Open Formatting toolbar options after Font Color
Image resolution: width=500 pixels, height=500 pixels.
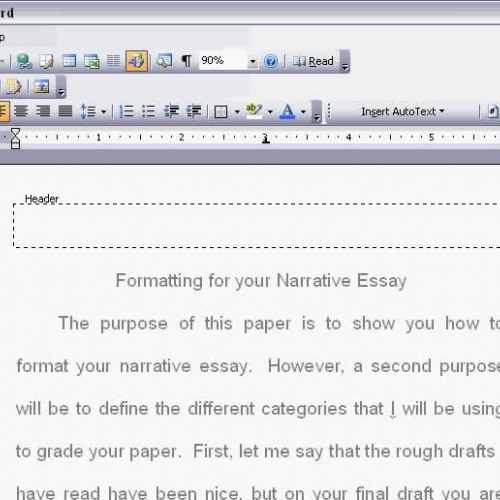317,112
